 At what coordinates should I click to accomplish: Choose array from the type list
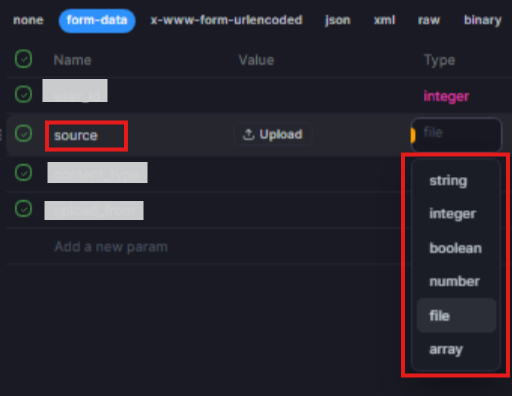click(x=456, y=349)
